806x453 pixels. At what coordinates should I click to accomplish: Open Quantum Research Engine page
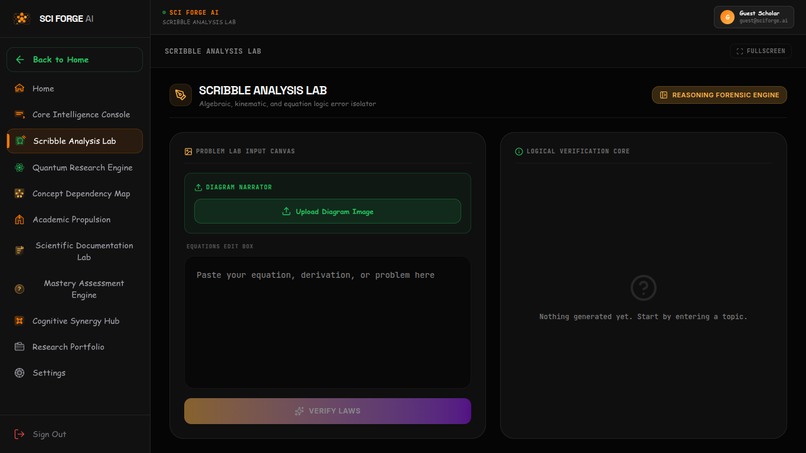[x=75, y=168]
